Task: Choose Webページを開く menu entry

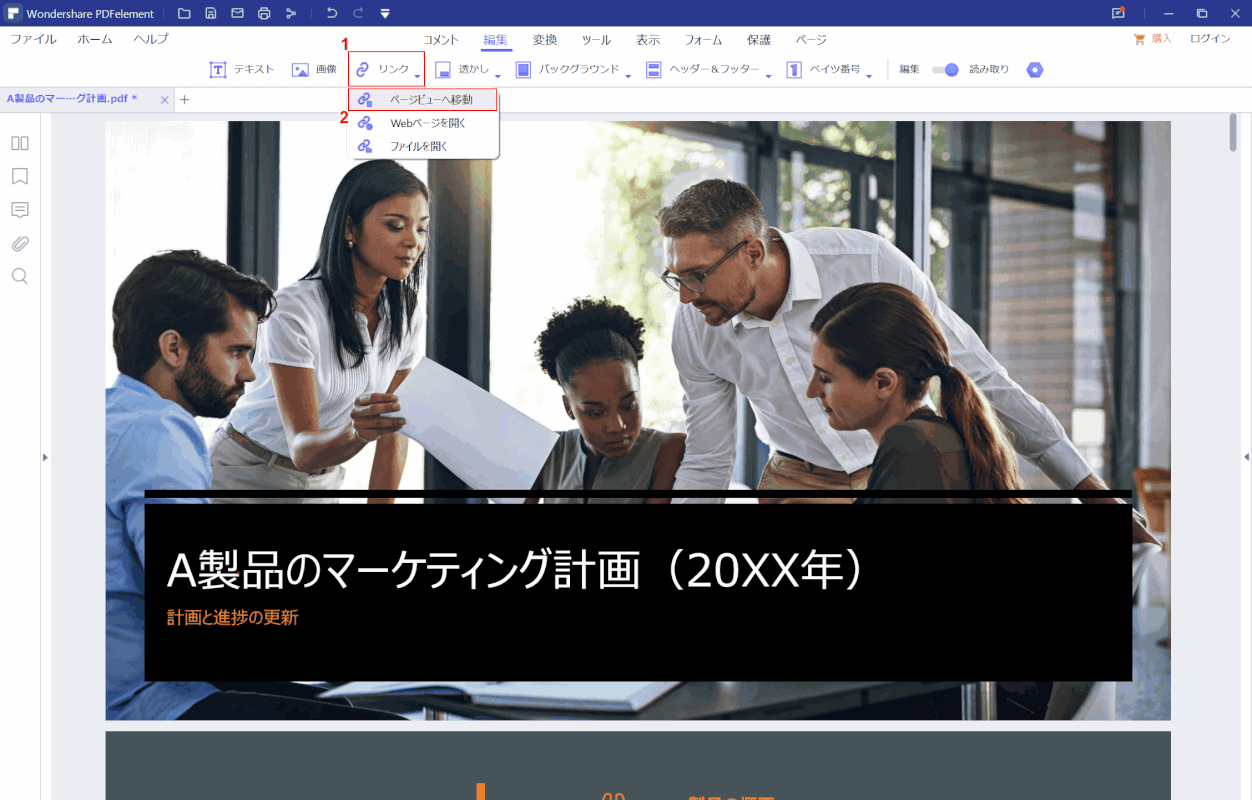Action: click(428, 123)
